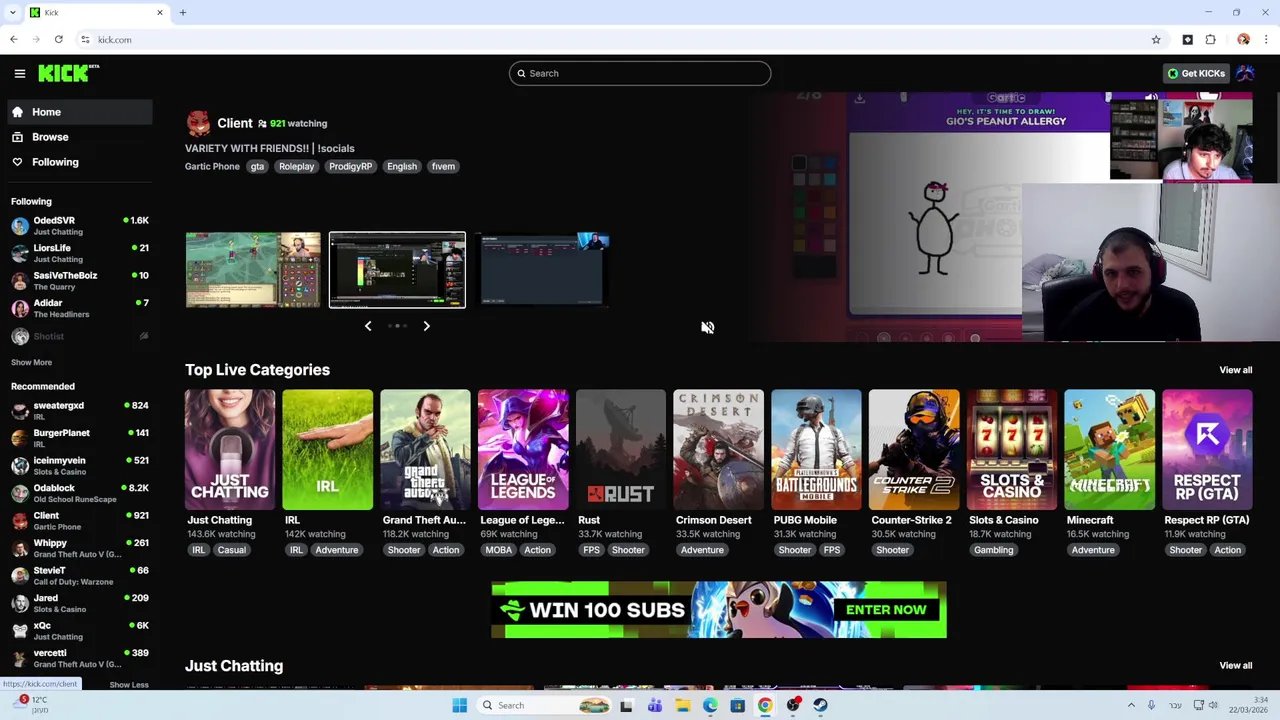Screen dimensions: 1280x720
Task: Open the Counter-Strike 2 category card
Action: [x=914, y=450]
